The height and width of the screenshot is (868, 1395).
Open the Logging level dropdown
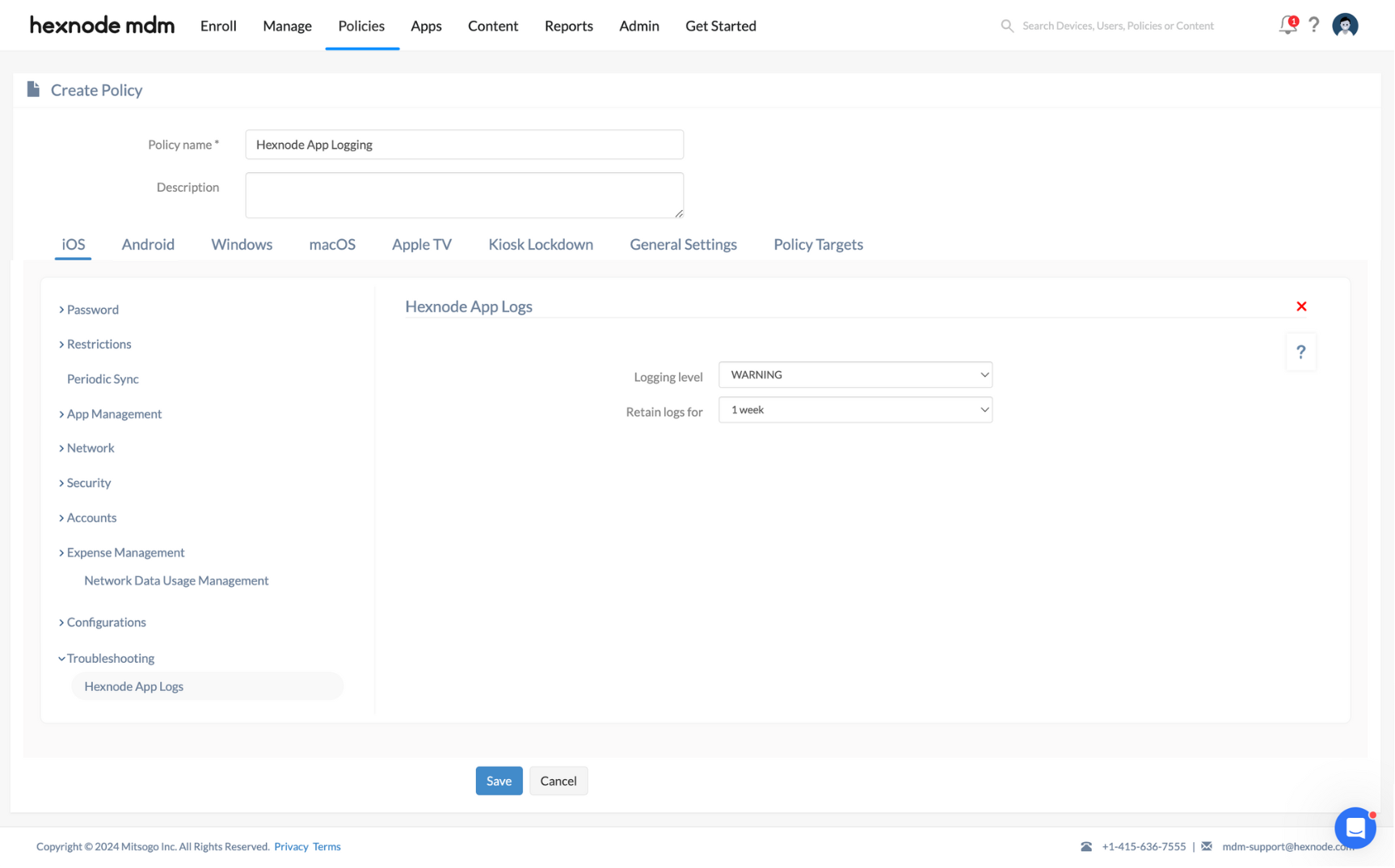pos(855,375)
